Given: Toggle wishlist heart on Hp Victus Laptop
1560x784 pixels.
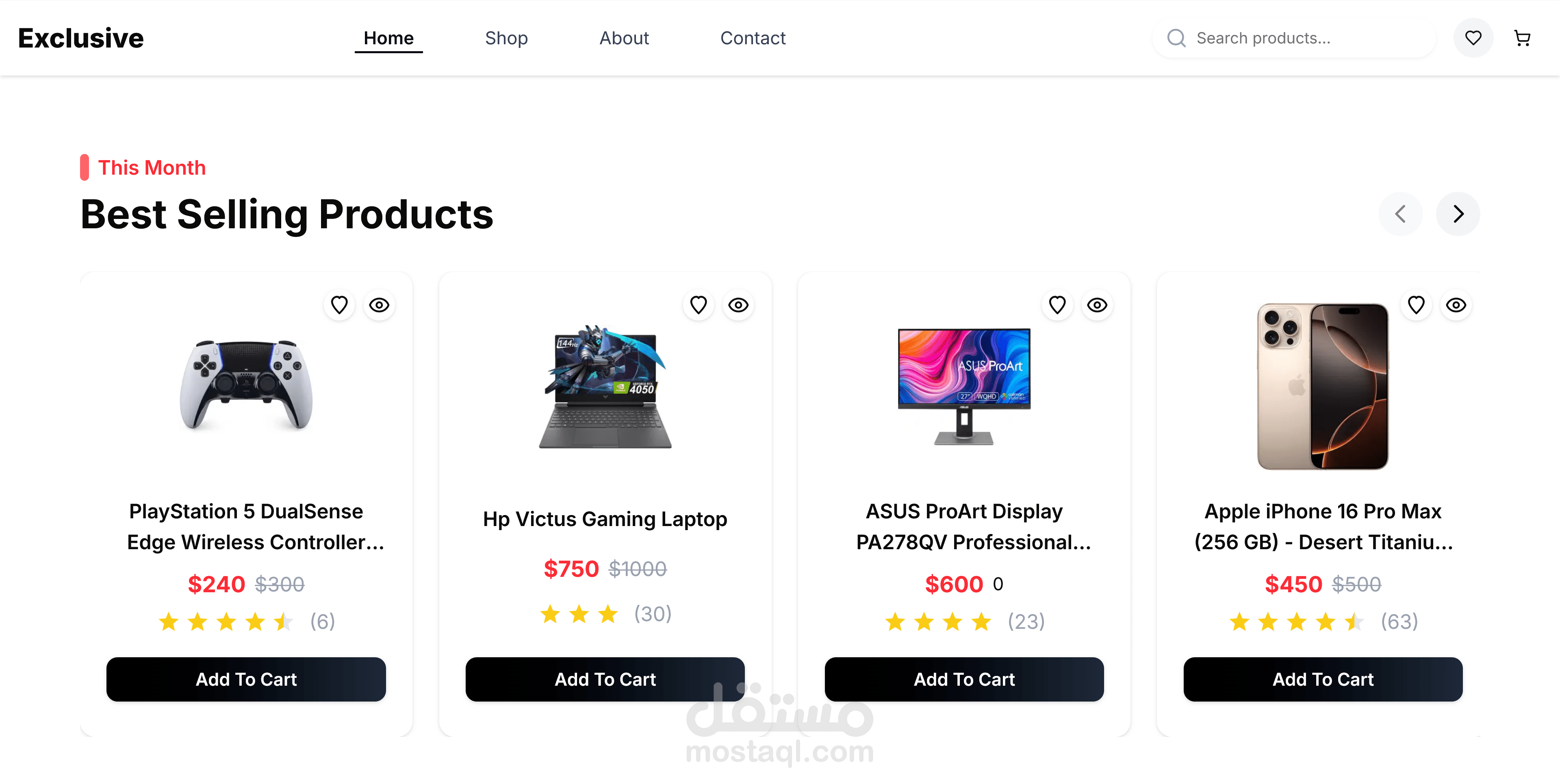Looking at the screenshot, I should coord(698,305).
